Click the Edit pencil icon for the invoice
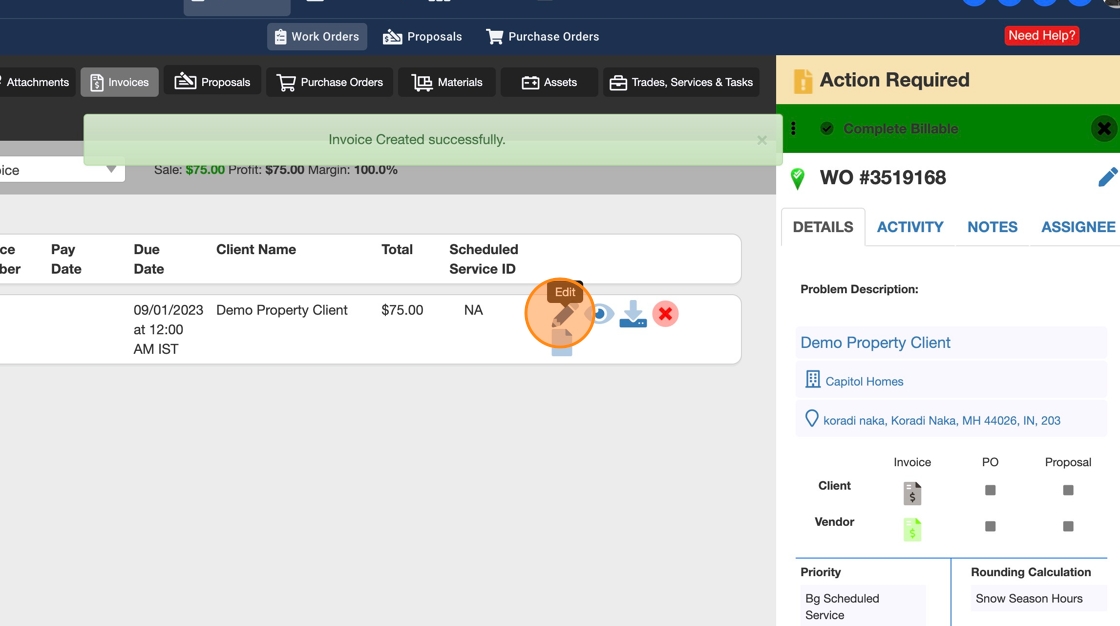The image size is (1120, 626). click(563, 314)
